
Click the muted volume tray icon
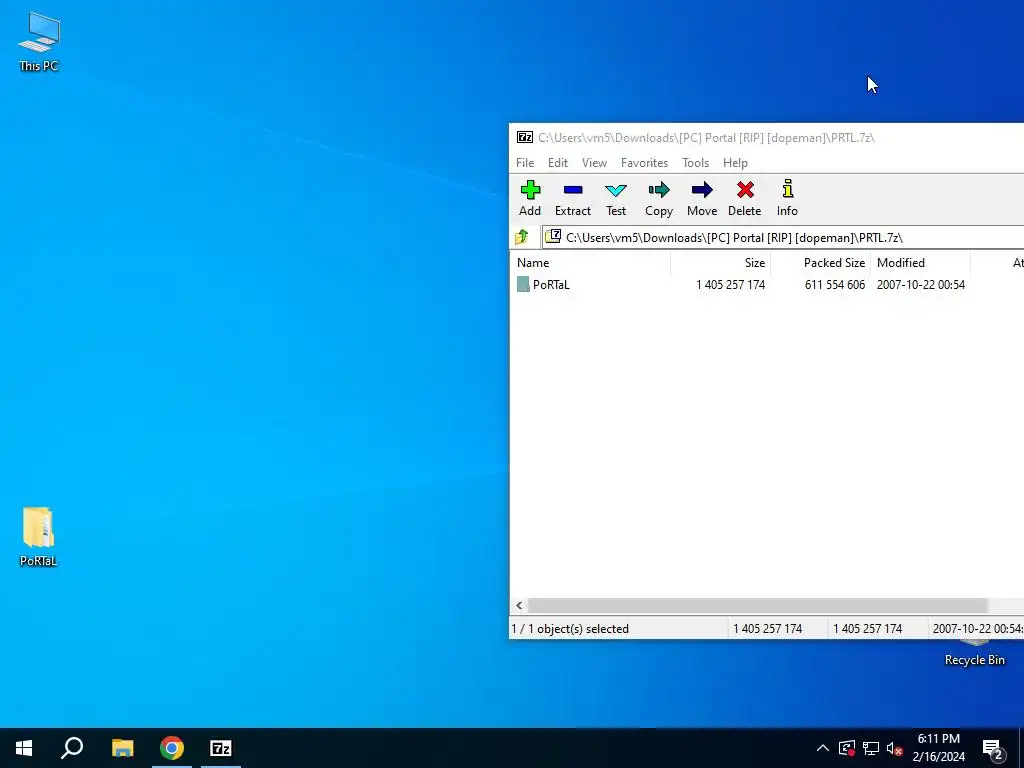pyautogui.click(x=895, y=748)
